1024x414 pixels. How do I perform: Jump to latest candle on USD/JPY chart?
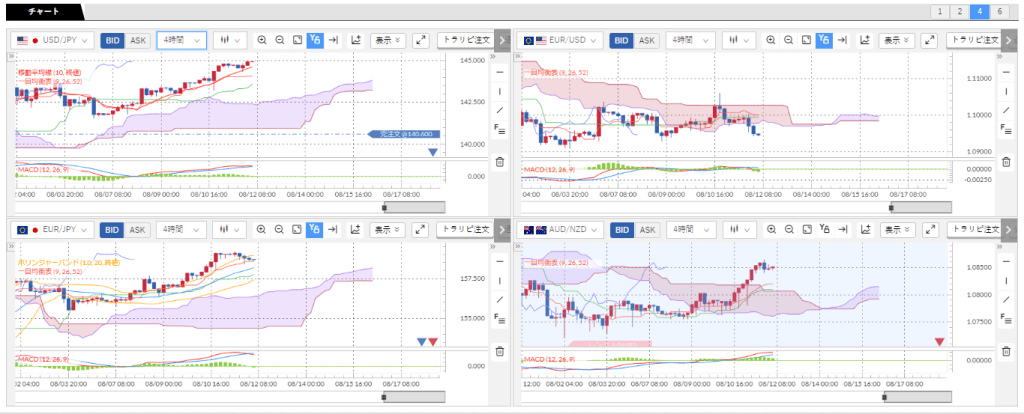tap(333, 40)
